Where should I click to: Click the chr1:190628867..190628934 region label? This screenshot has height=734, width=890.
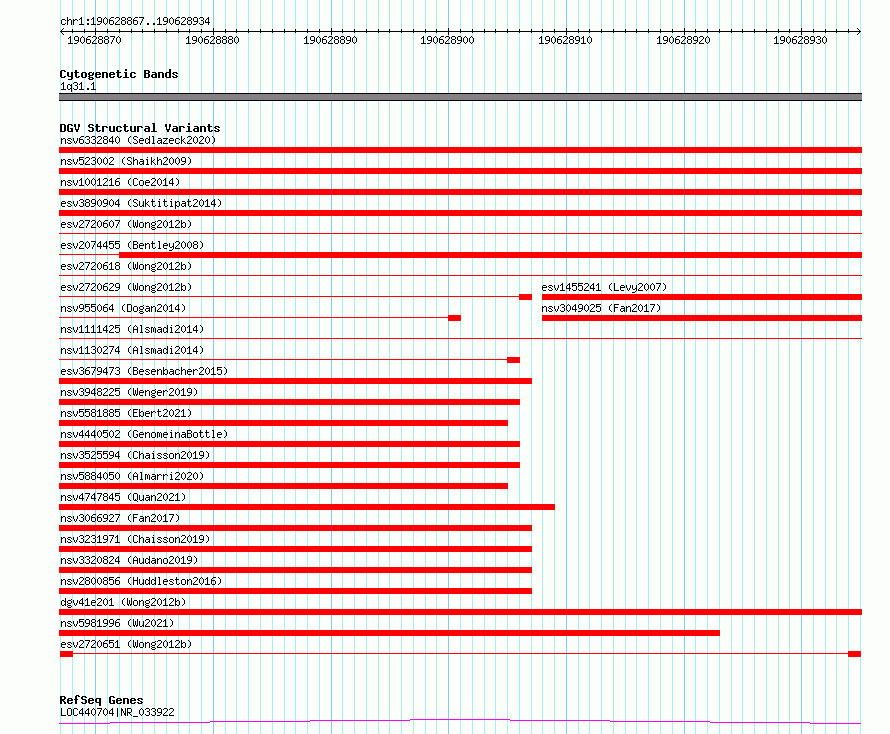(x=135, y=21)
